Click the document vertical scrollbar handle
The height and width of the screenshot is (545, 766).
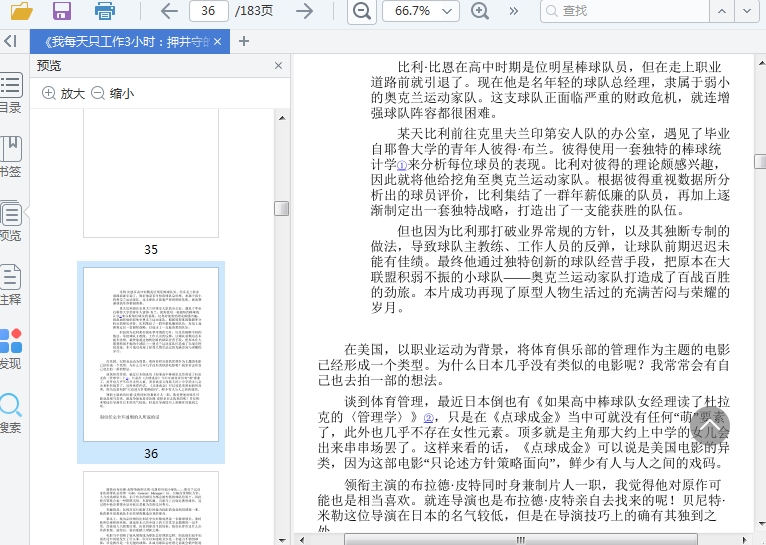[x=761, y=162]
